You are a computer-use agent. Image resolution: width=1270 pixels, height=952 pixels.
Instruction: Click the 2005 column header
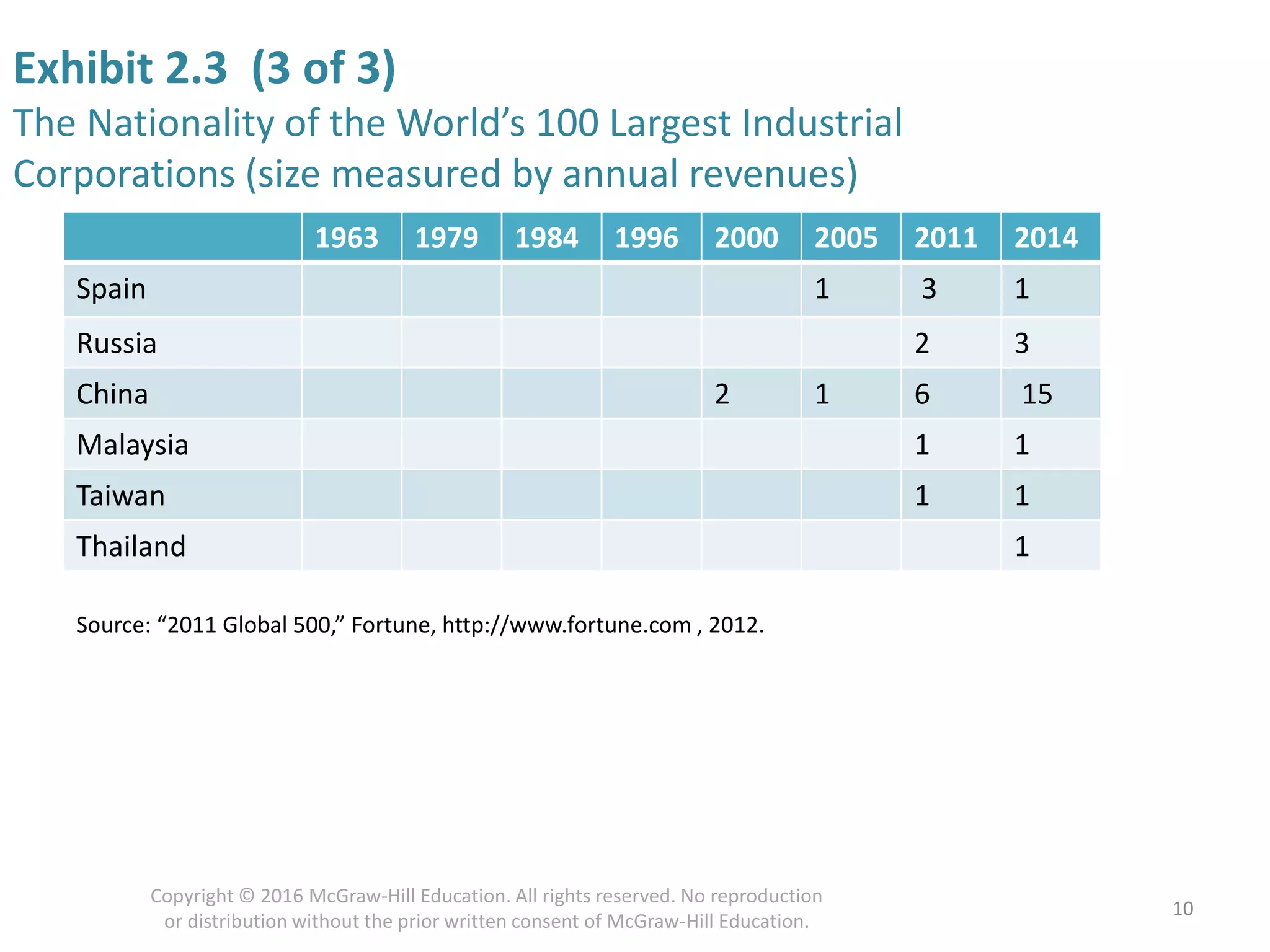coord(846,238)
